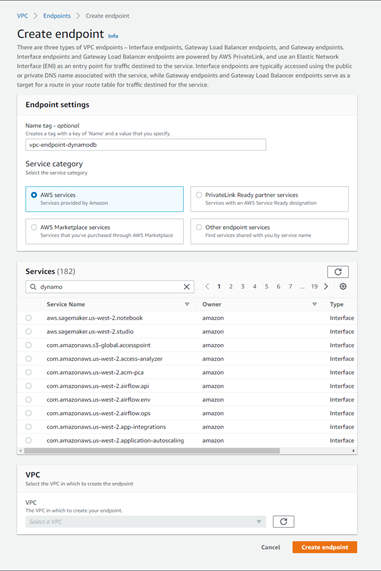Image resolution: width=381 pixels, height=571 pixels.
Task: Click the Services search field containing dynamo
Action: [110, 287]
